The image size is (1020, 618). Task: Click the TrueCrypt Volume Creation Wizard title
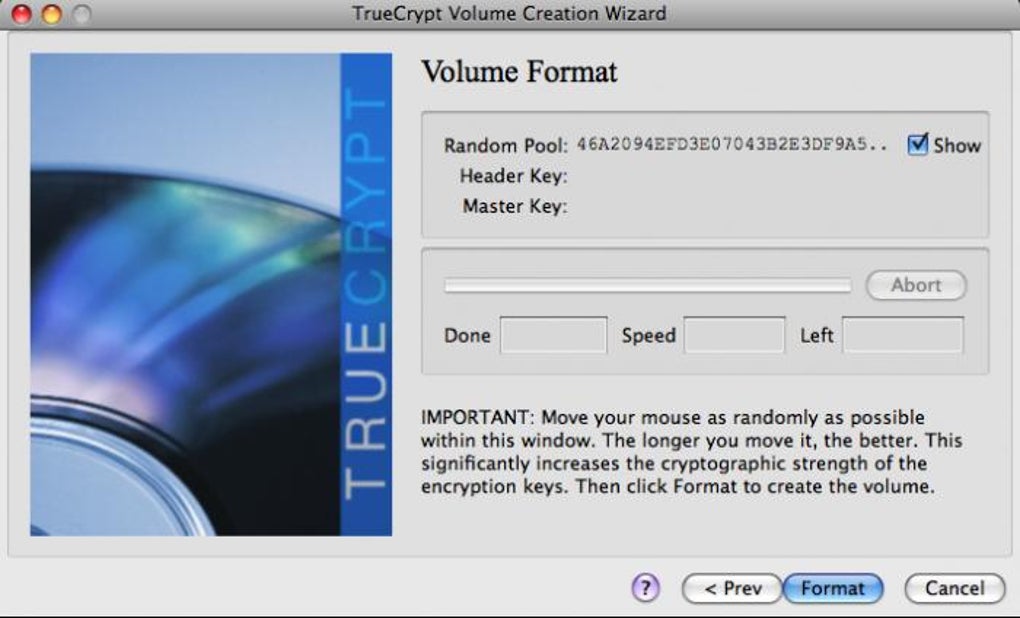(509, 13)
